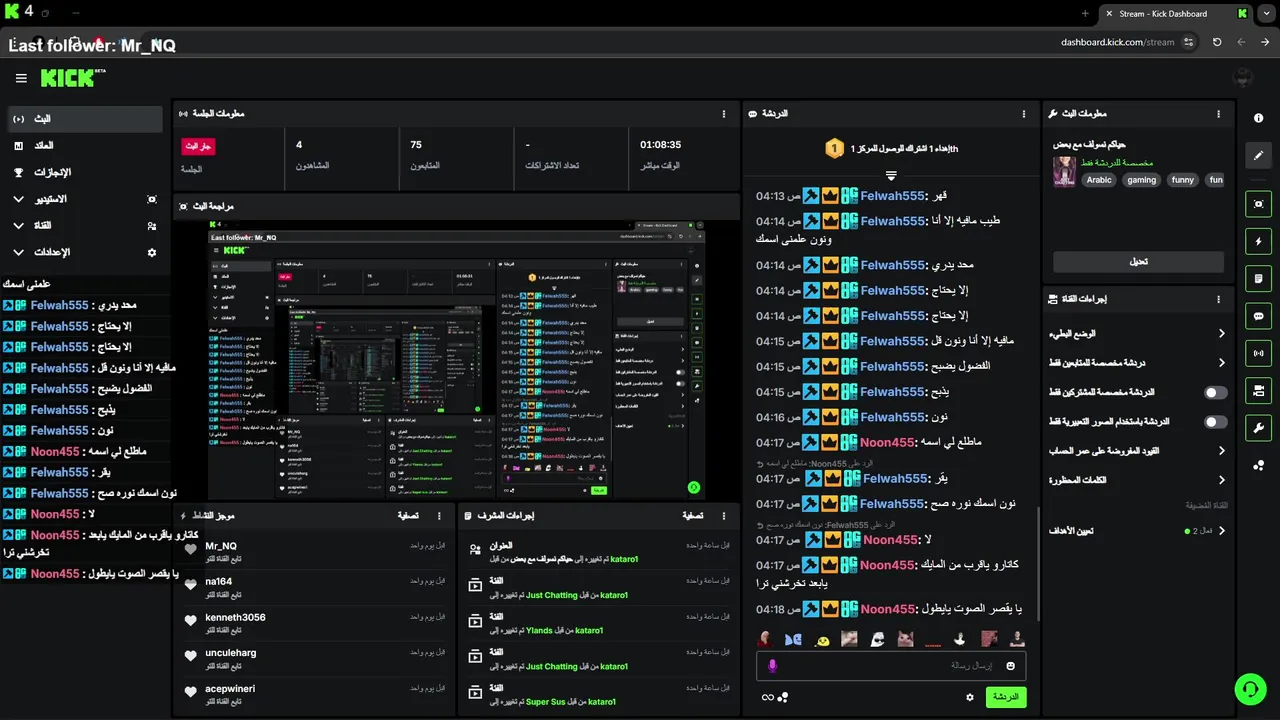Toggle the lightning bolt widget icon in right rail
The width and height of the screenshot is (1280, 720).
[1258, 241]
